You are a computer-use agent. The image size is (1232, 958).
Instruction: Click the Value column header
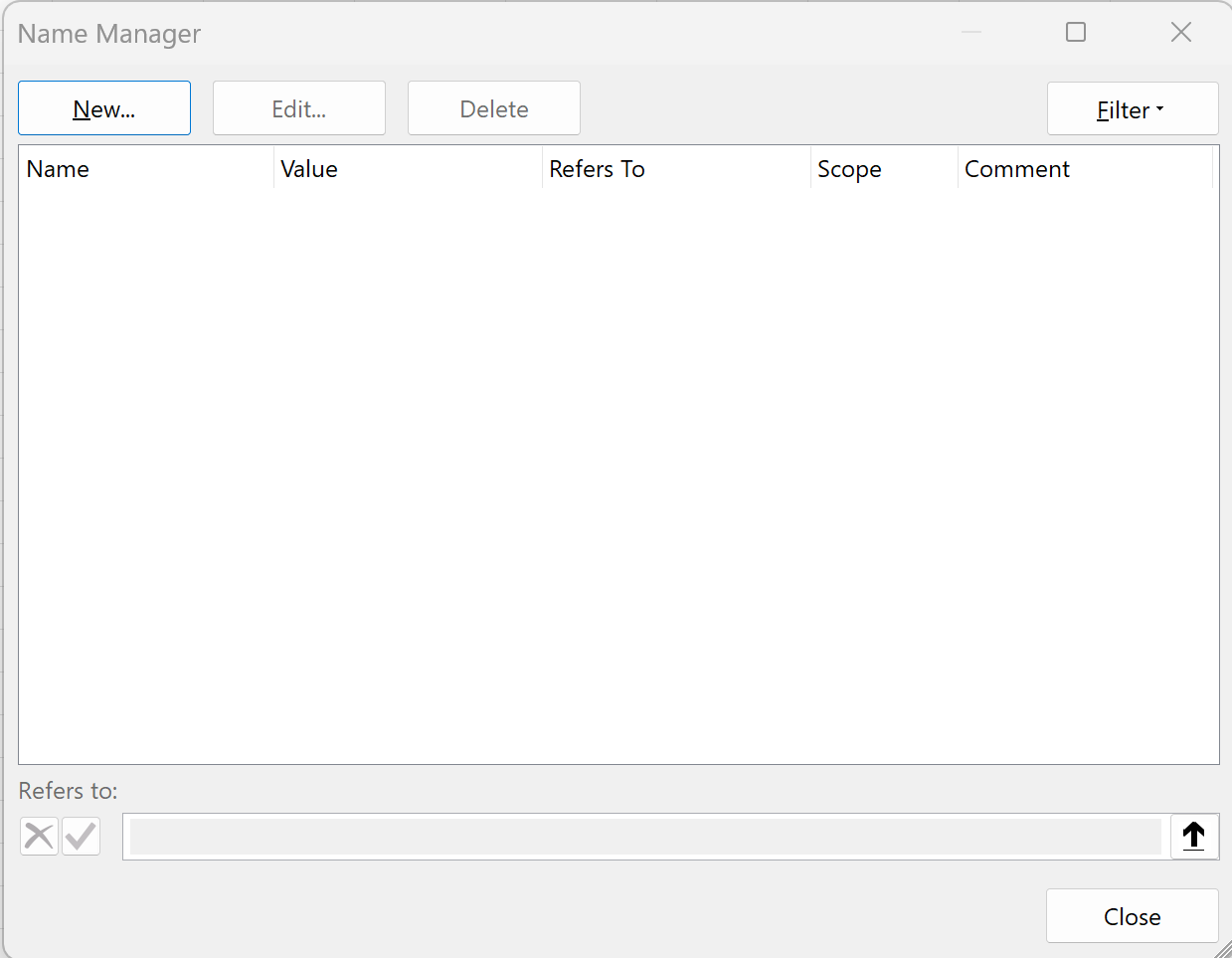[408, 169]
